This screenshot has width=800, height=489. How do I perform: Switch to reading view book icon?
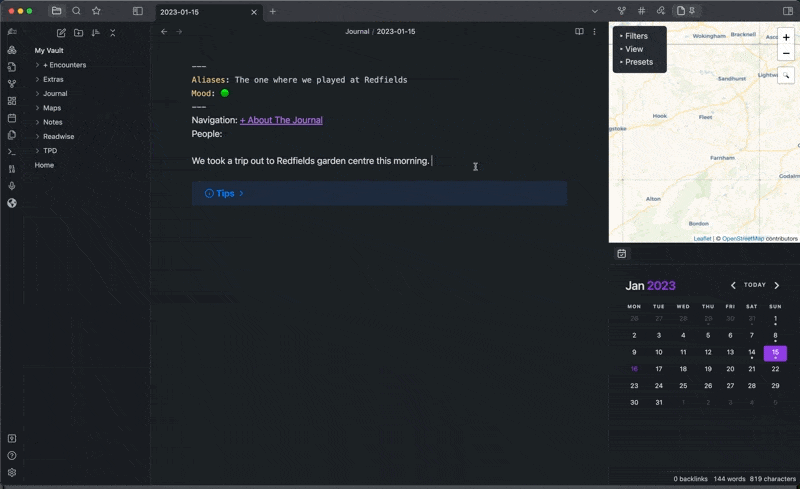[579, 32]
